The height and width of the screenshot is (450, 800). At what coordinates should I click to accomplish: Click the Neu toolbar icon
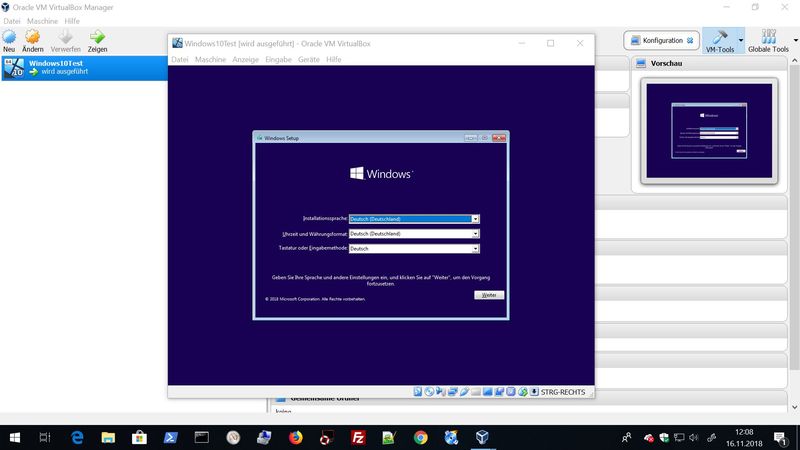(9, 37)
